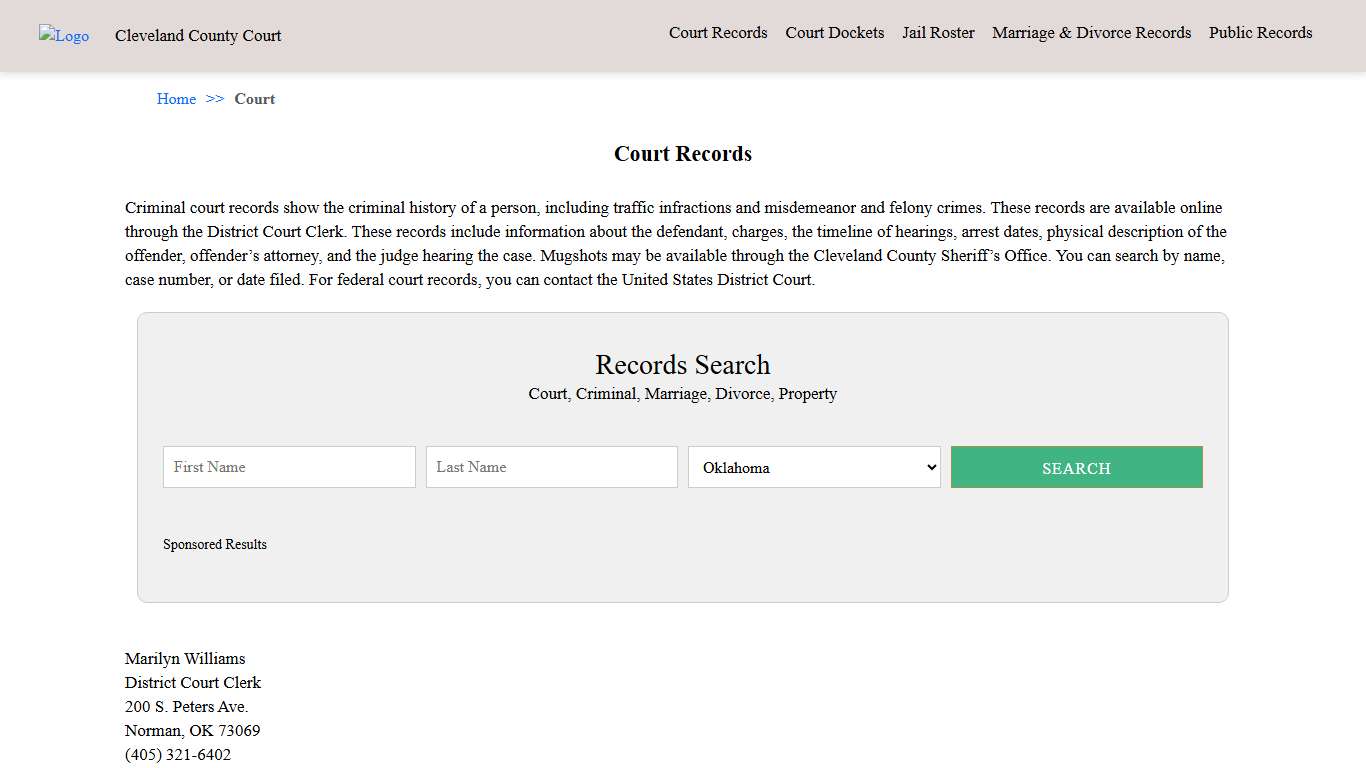Select the Court breadcrumb label
The height and width of the screenshot is (768, 1366).
click(x=255, y=99)
